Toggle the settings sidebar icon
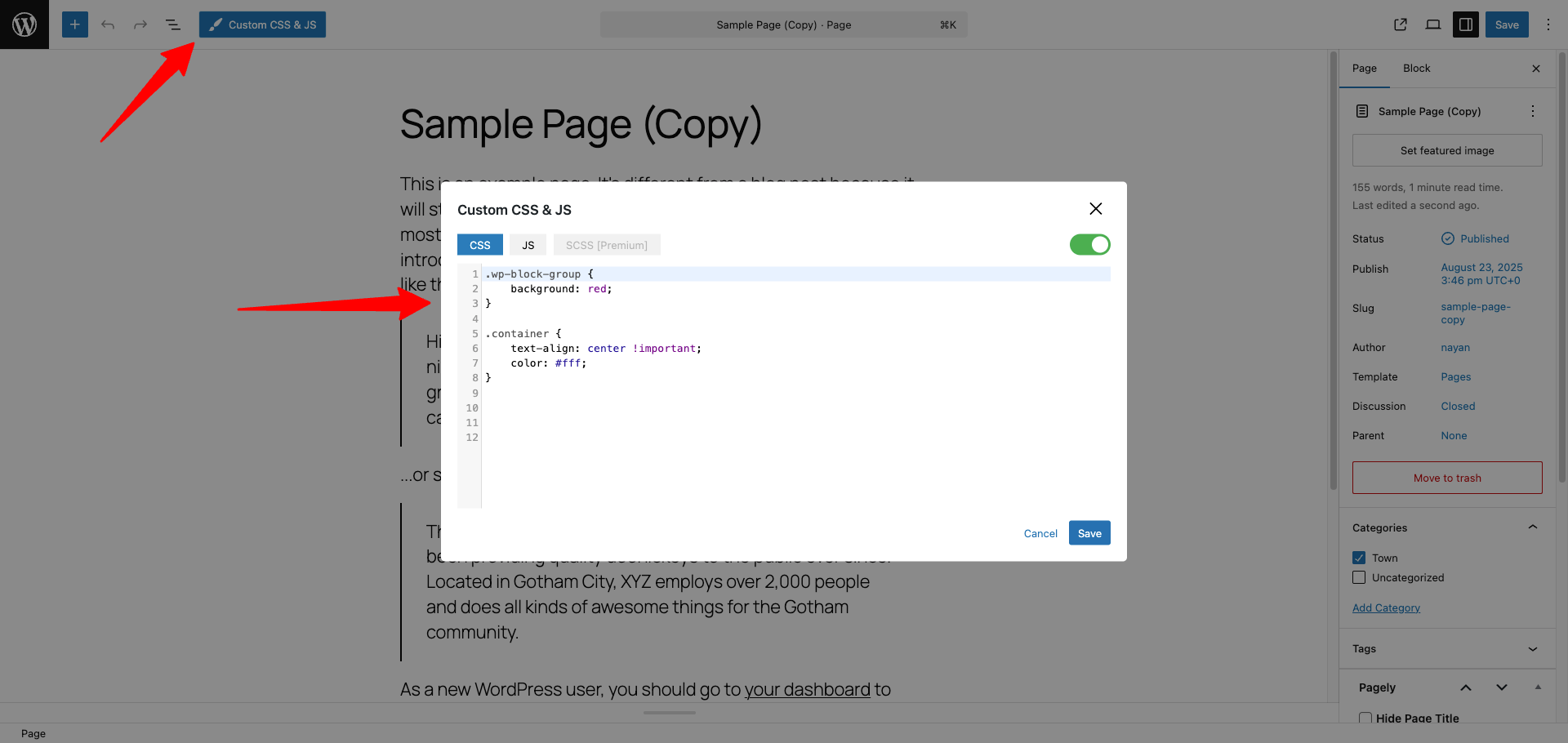The width and height of the screenshot is (1568, 743). 1465,24
